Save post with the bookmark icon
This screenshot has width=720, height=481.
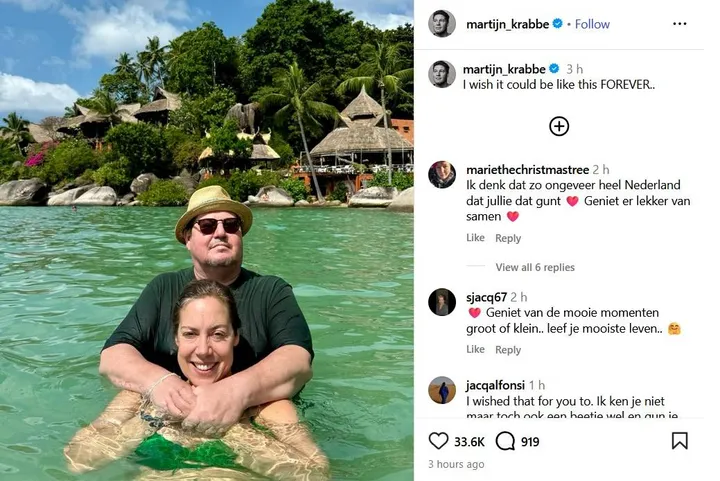[679, 441]
